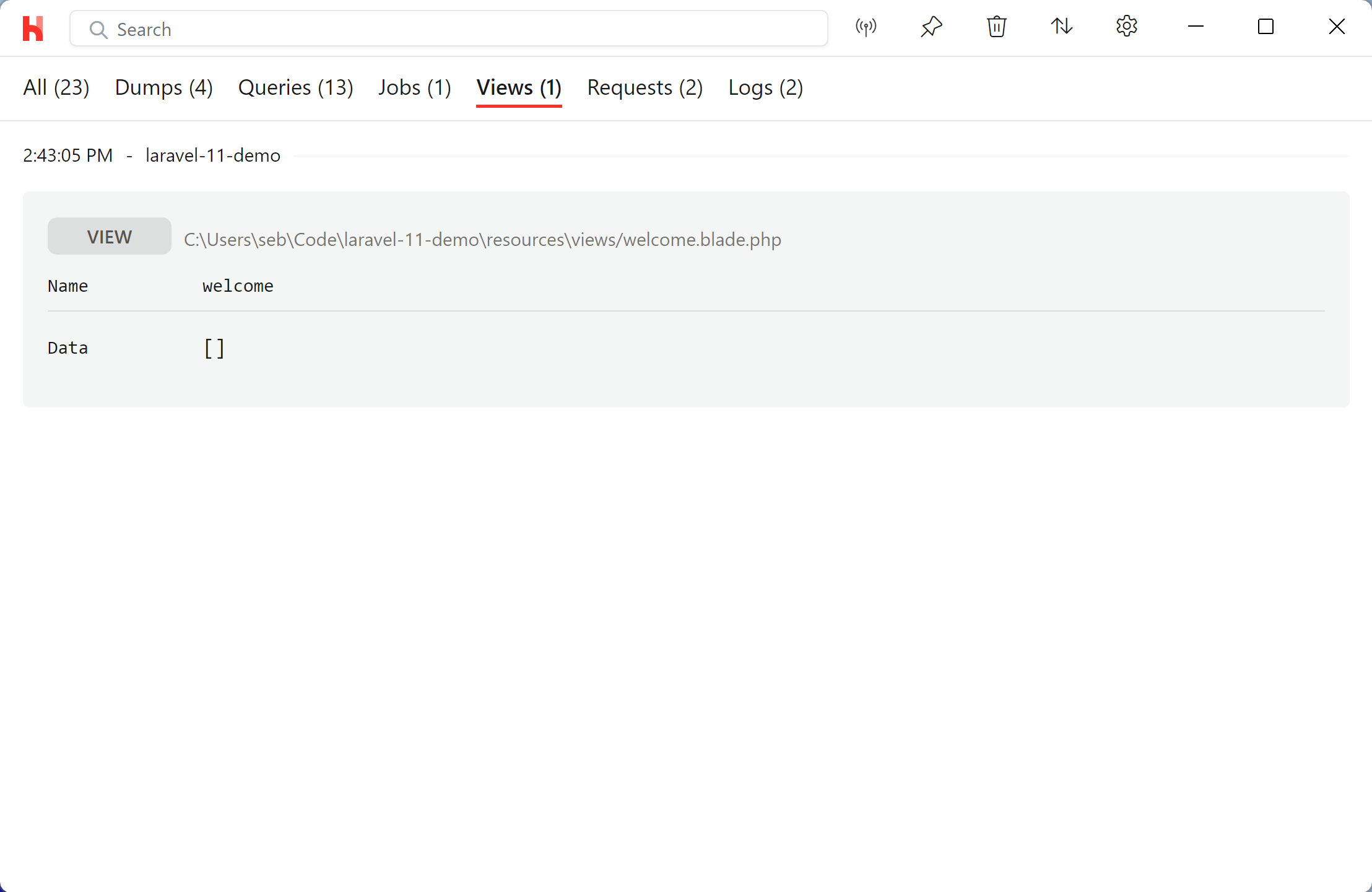Click the Herd red H logo

(x=33, y=28)
